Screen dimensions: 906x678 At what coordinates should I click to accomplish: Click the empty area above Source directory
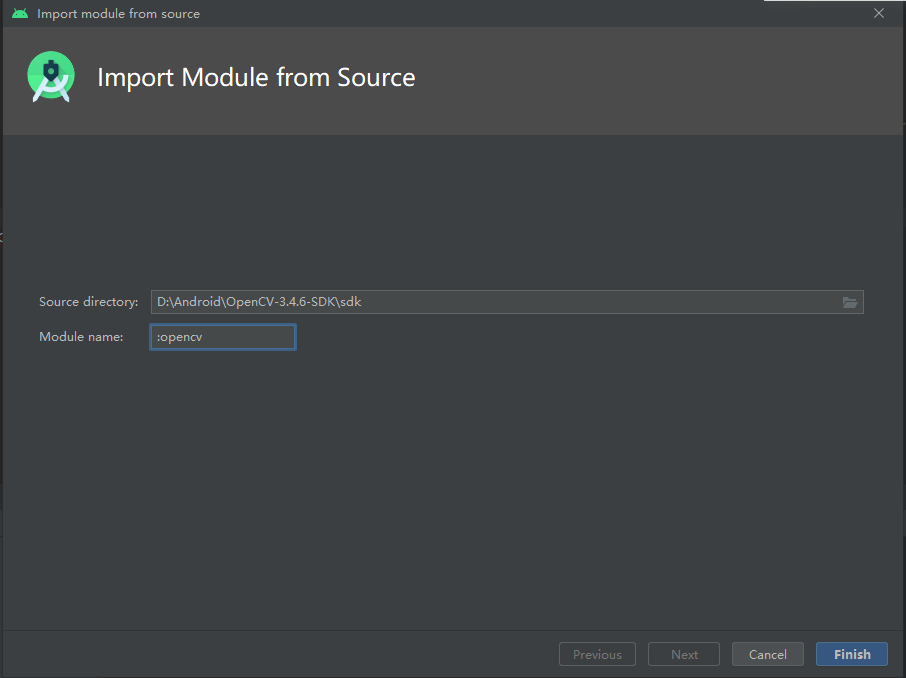pyautogui.click(x=450, y=210)
